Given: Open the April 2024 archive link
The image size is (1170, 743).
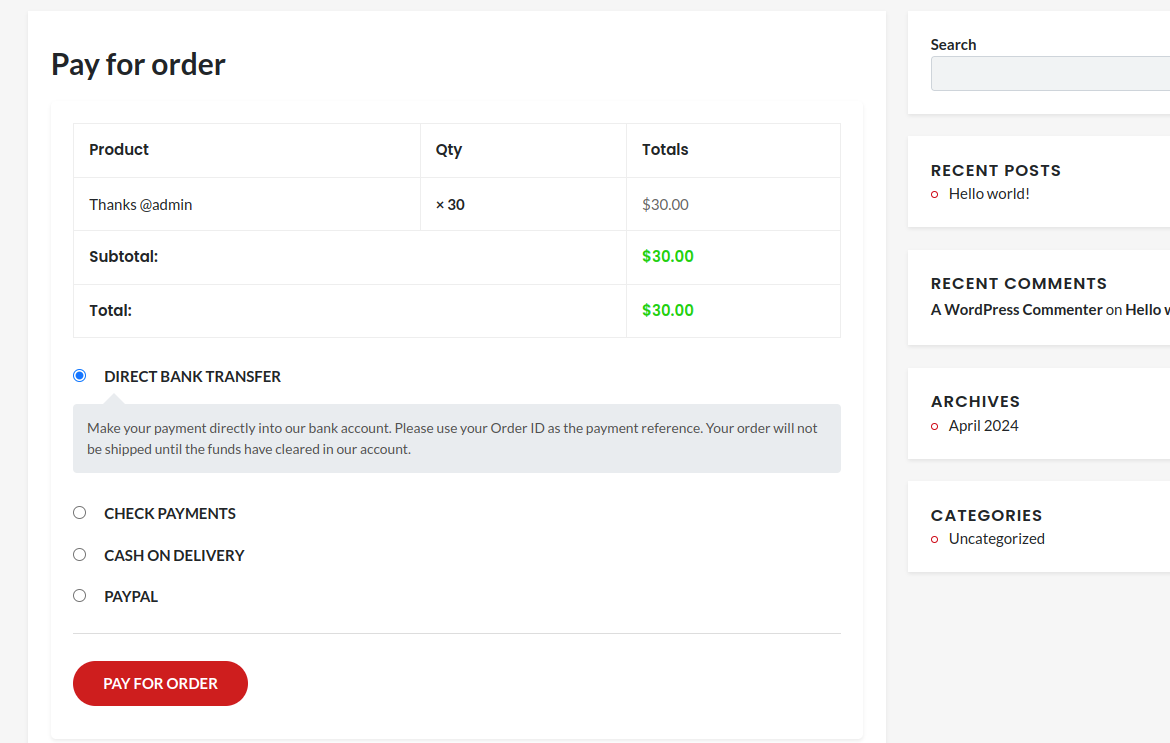Looking at the screenshot, I should click(983, 426).
